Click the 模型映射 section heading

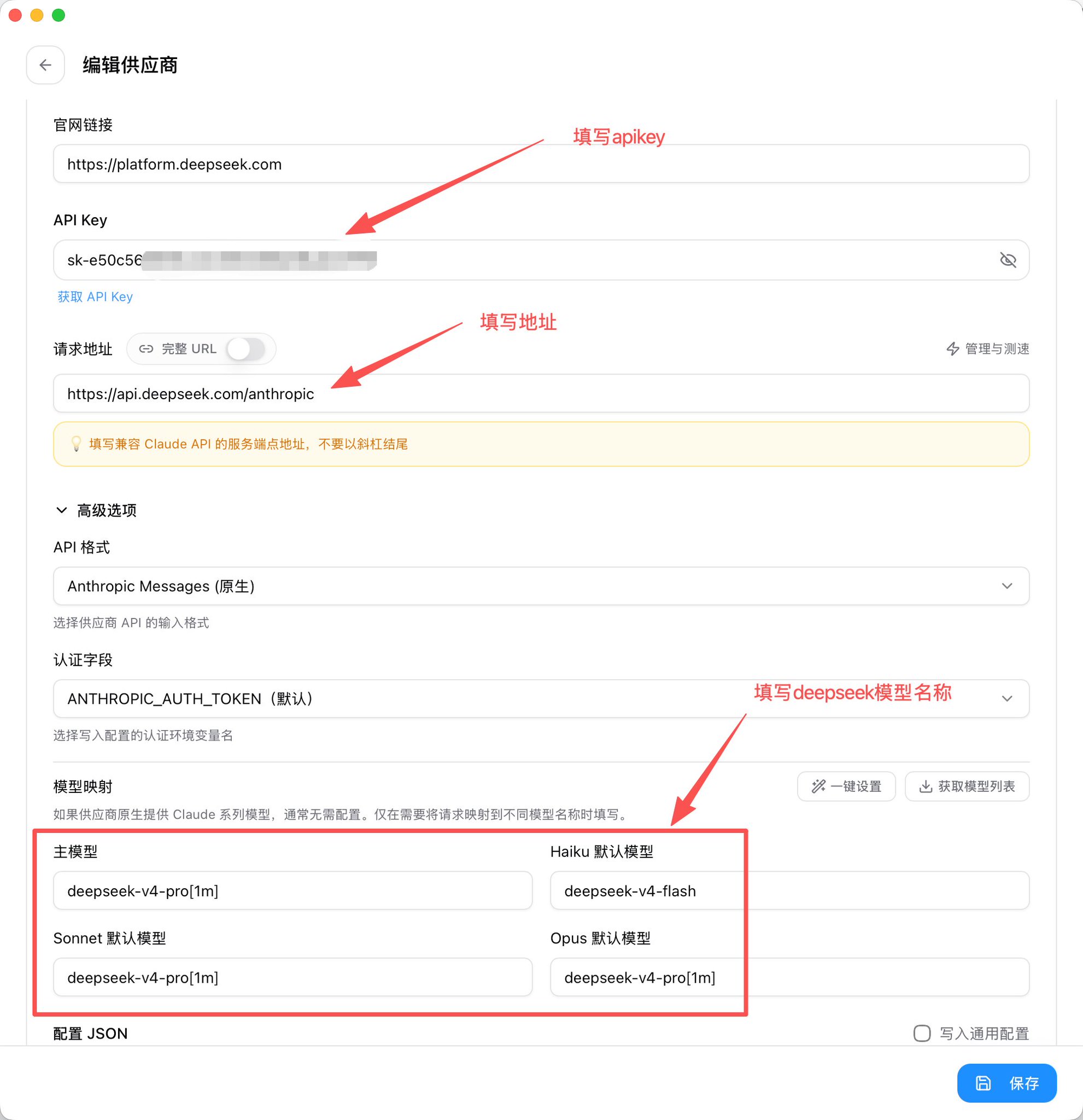pyautogui.click(x=83, y=786)
